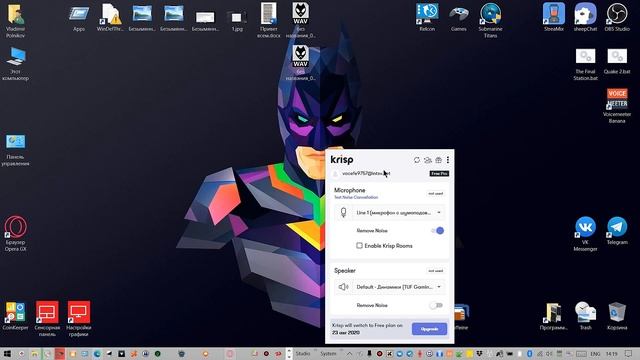Click the speaker icon in Krisp

pyautogui.click(x=343, y=287)
